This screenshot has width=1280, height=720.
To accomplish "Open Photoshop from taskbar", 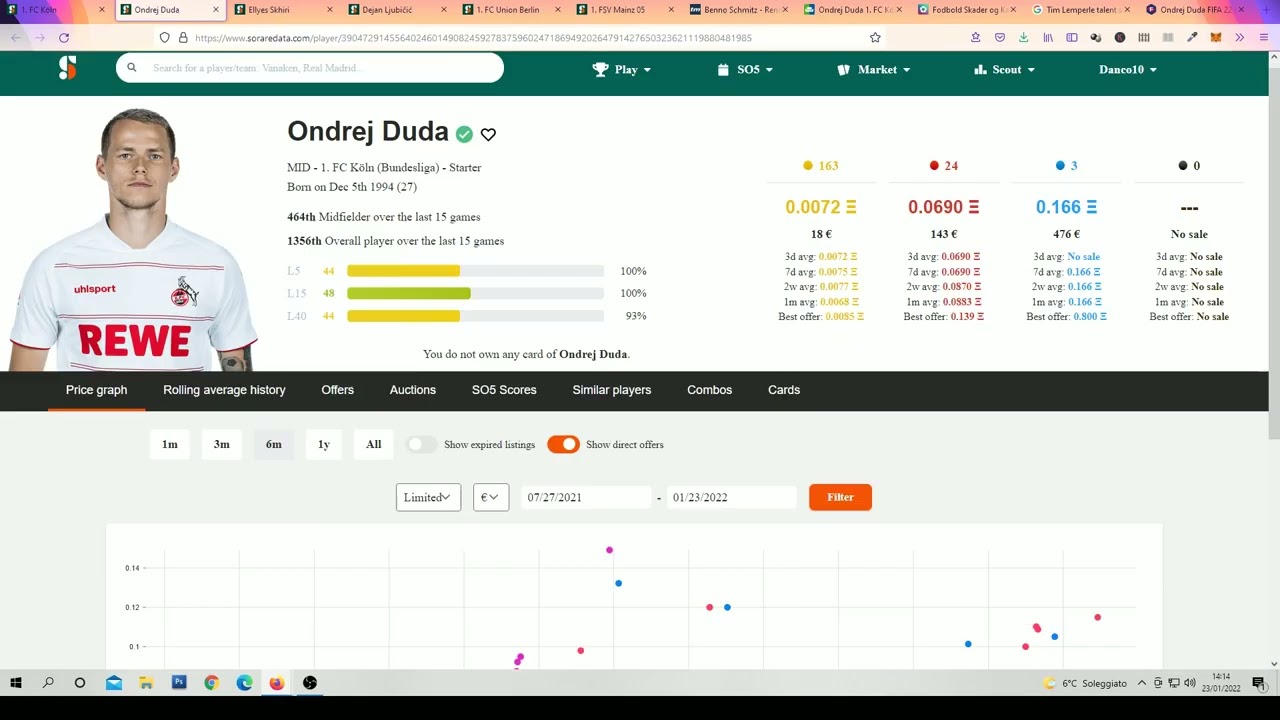I will [179, 683].
